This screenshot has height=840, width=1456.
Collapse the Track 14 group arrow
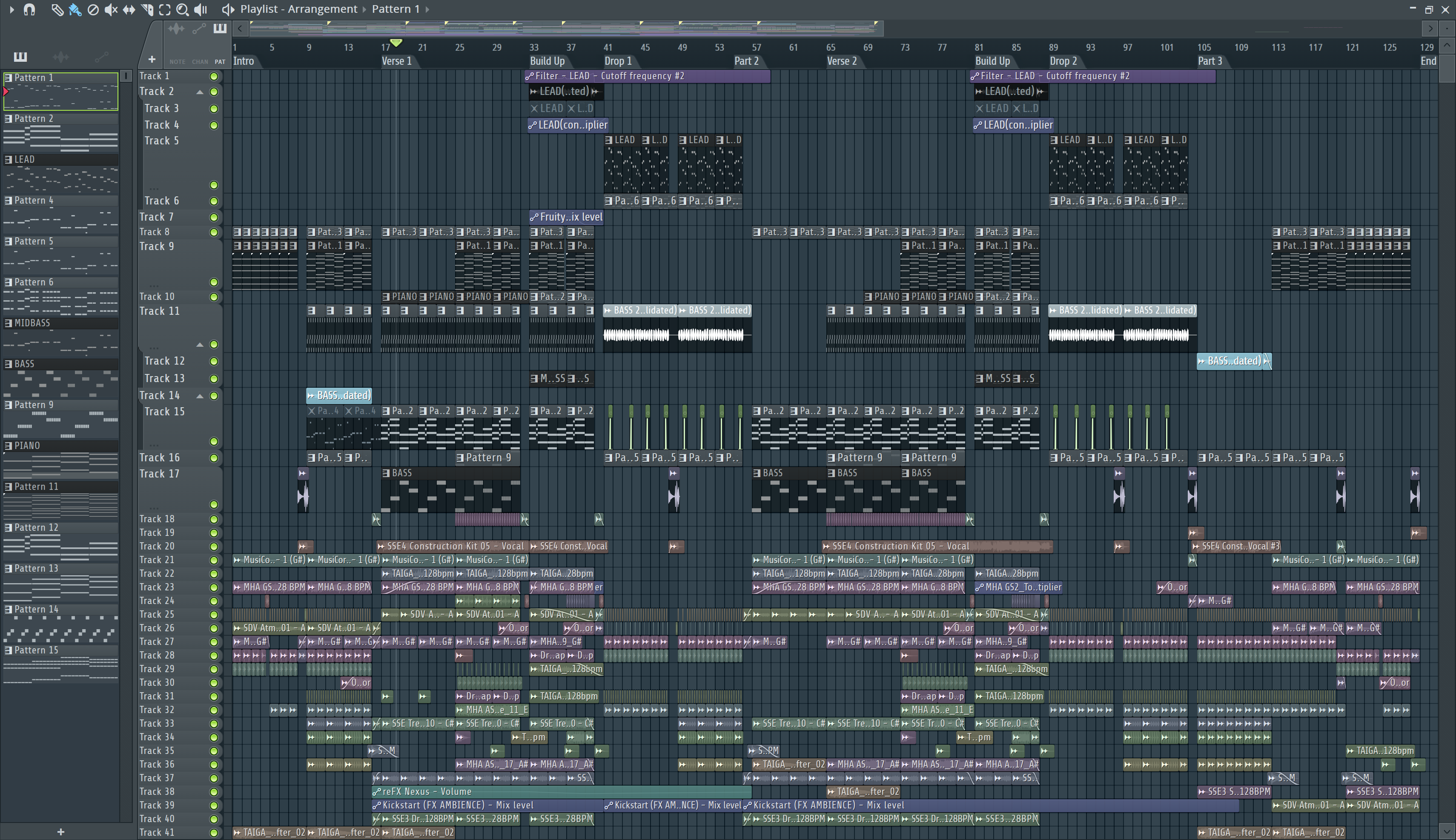click(x=200, y=396)
